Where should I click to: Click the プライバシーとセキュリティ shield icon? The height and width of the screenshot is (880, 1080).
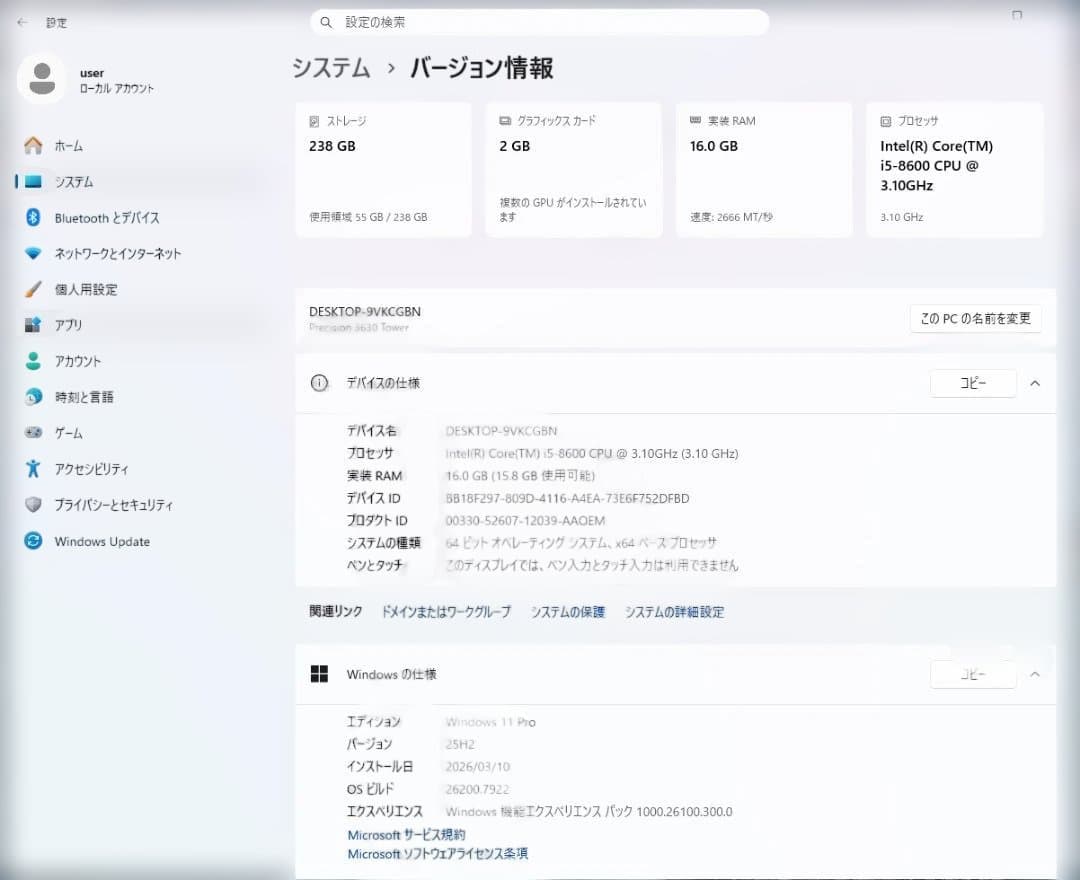coord(33,505)
